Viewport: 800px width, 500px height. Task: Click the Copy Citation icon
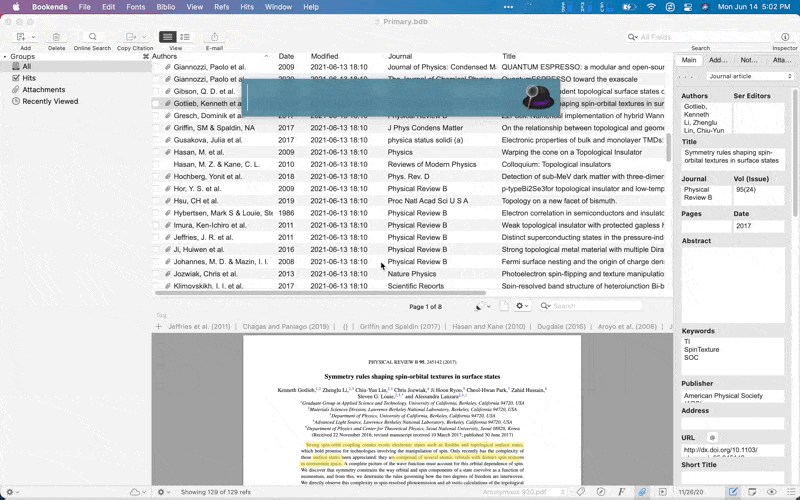point(131,37)
